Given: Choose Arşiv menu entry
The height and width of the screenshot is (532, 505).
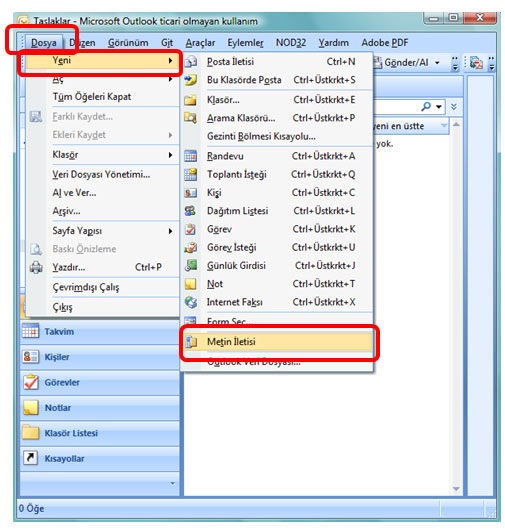Looking at the screenshot, I should point(101,211).
